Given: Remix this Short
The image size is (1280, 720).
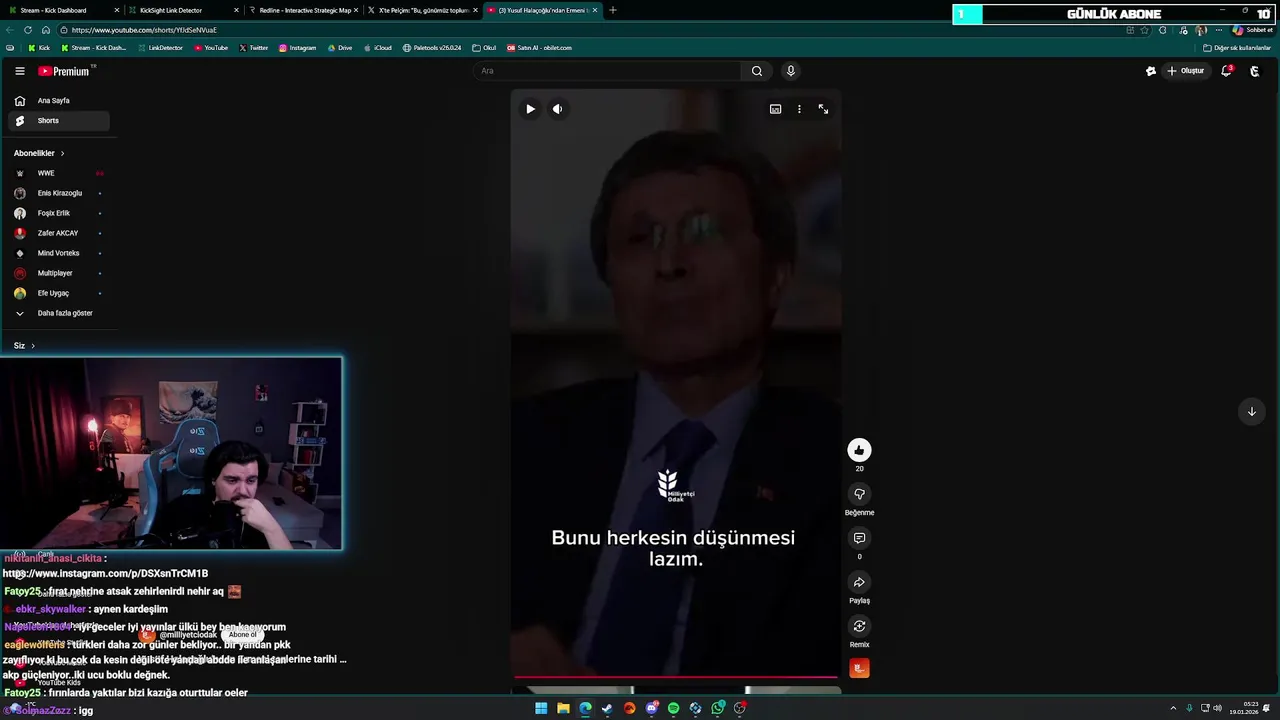Looking at the screenshot, I should pos(859,626).
